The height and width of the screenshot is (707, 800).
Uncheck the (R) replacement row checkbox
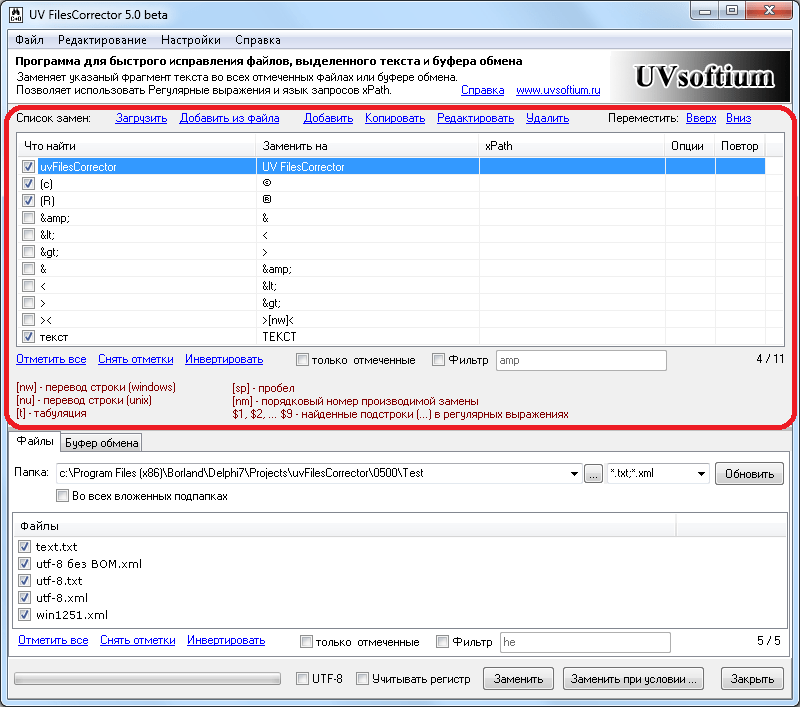coord(29,200)
